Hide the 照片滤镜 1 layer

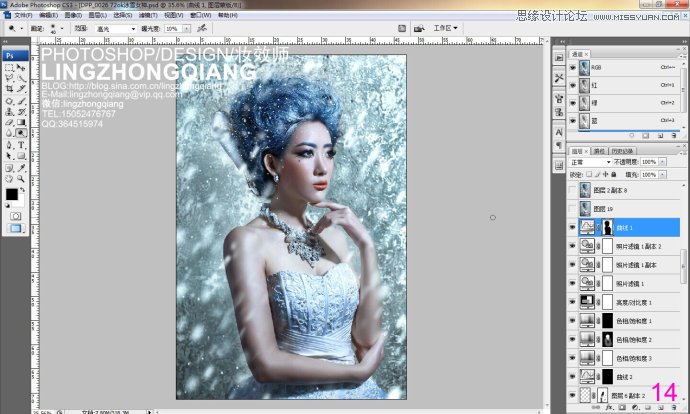pyautogui.click(x=573, y=283)
